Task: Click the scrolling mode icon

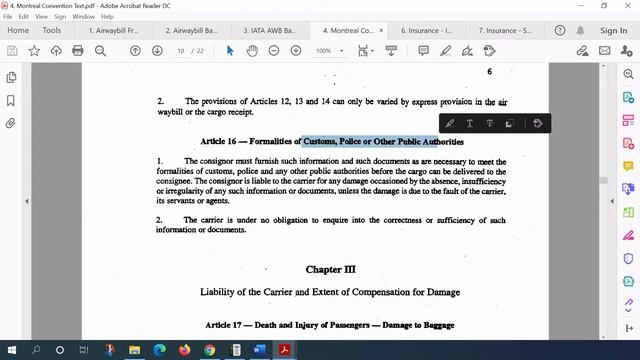Action: click(x=391, y=51)
